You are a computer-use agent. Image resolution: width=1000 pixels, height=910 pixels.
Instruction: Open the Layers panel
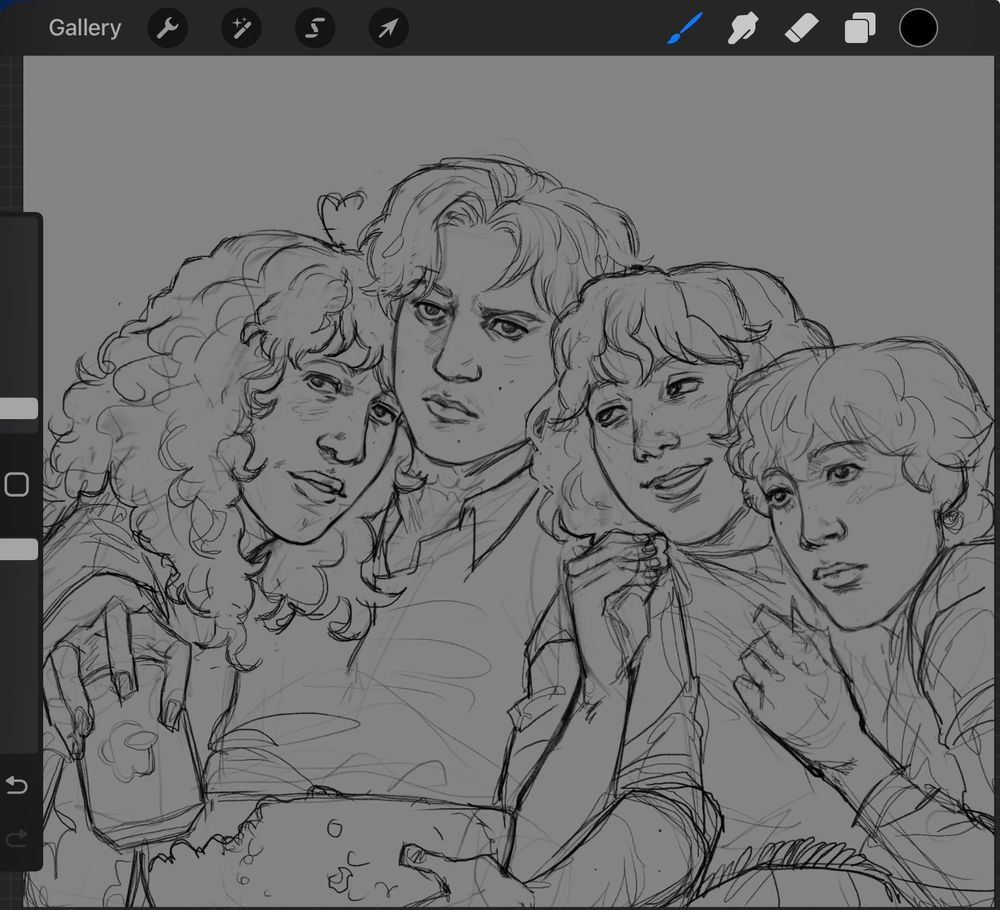pos(859,29)
